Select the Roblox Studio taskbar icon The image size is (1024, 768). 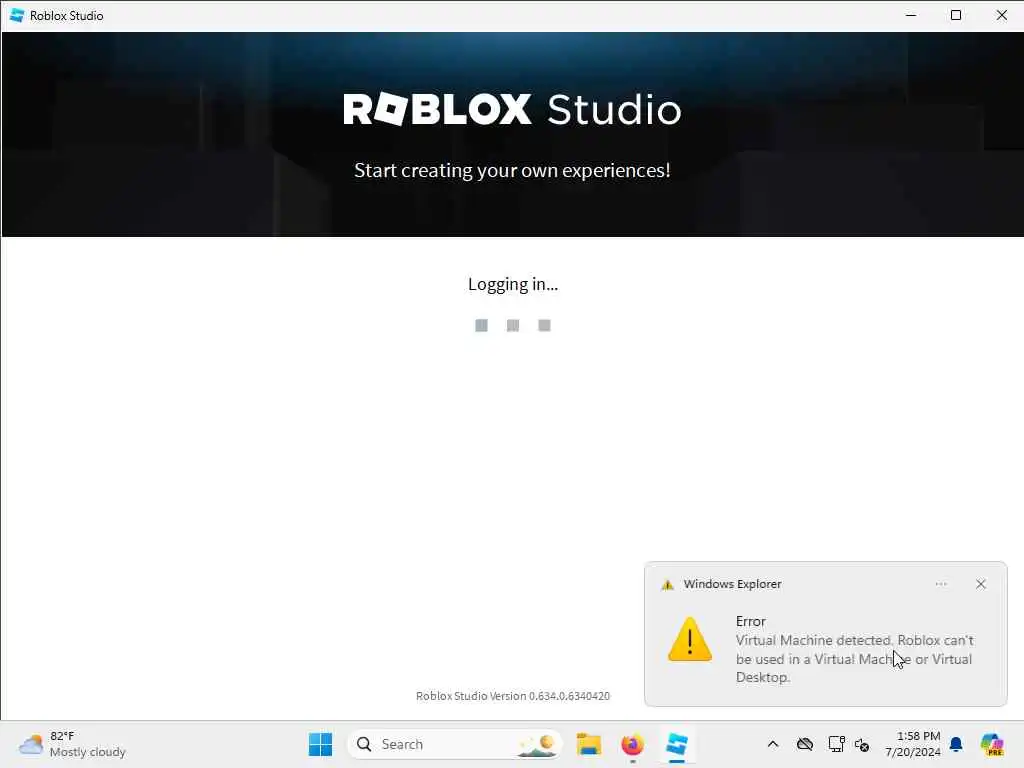pyautogui.click(x=677, y=744)
